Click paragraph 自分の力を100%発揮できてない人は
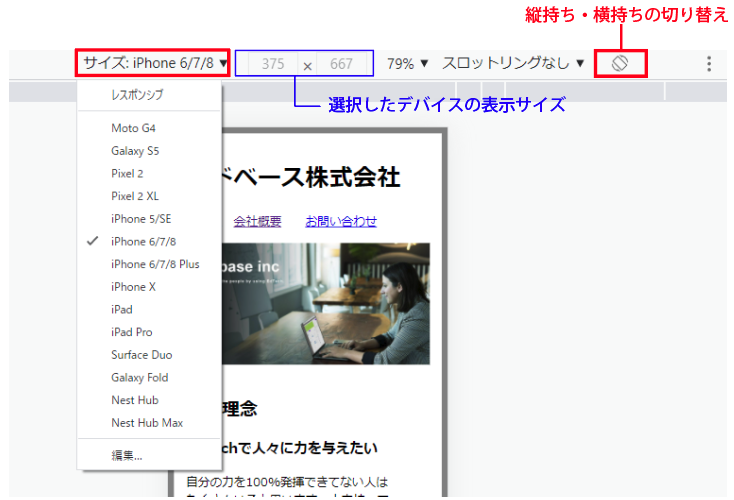The image size is (734, 500). point(287,482)
